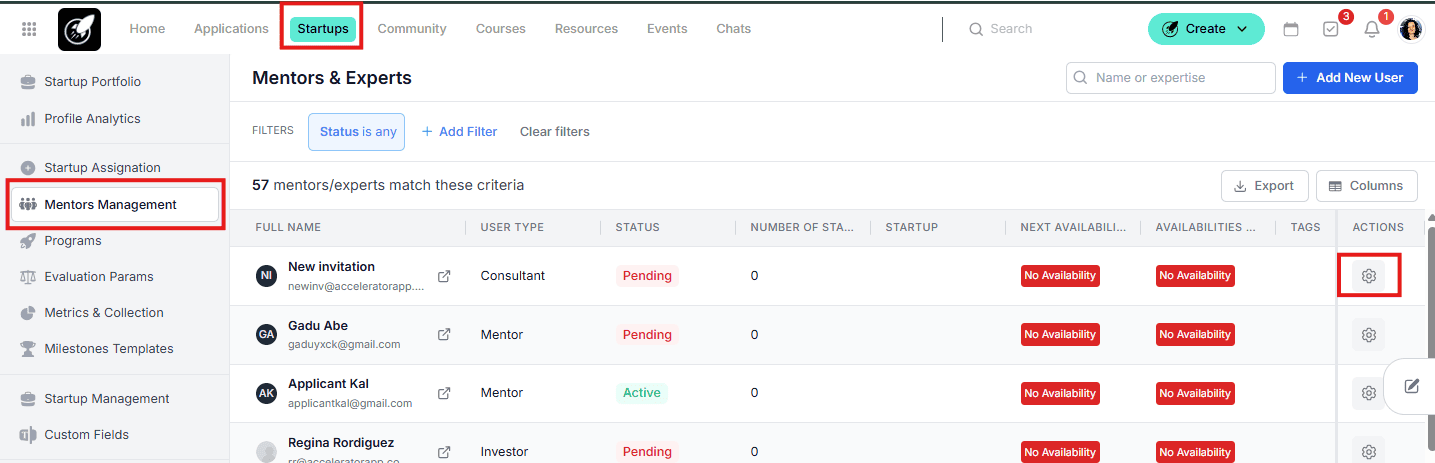Open the Columns chooser

click(x=1366, y=186)
